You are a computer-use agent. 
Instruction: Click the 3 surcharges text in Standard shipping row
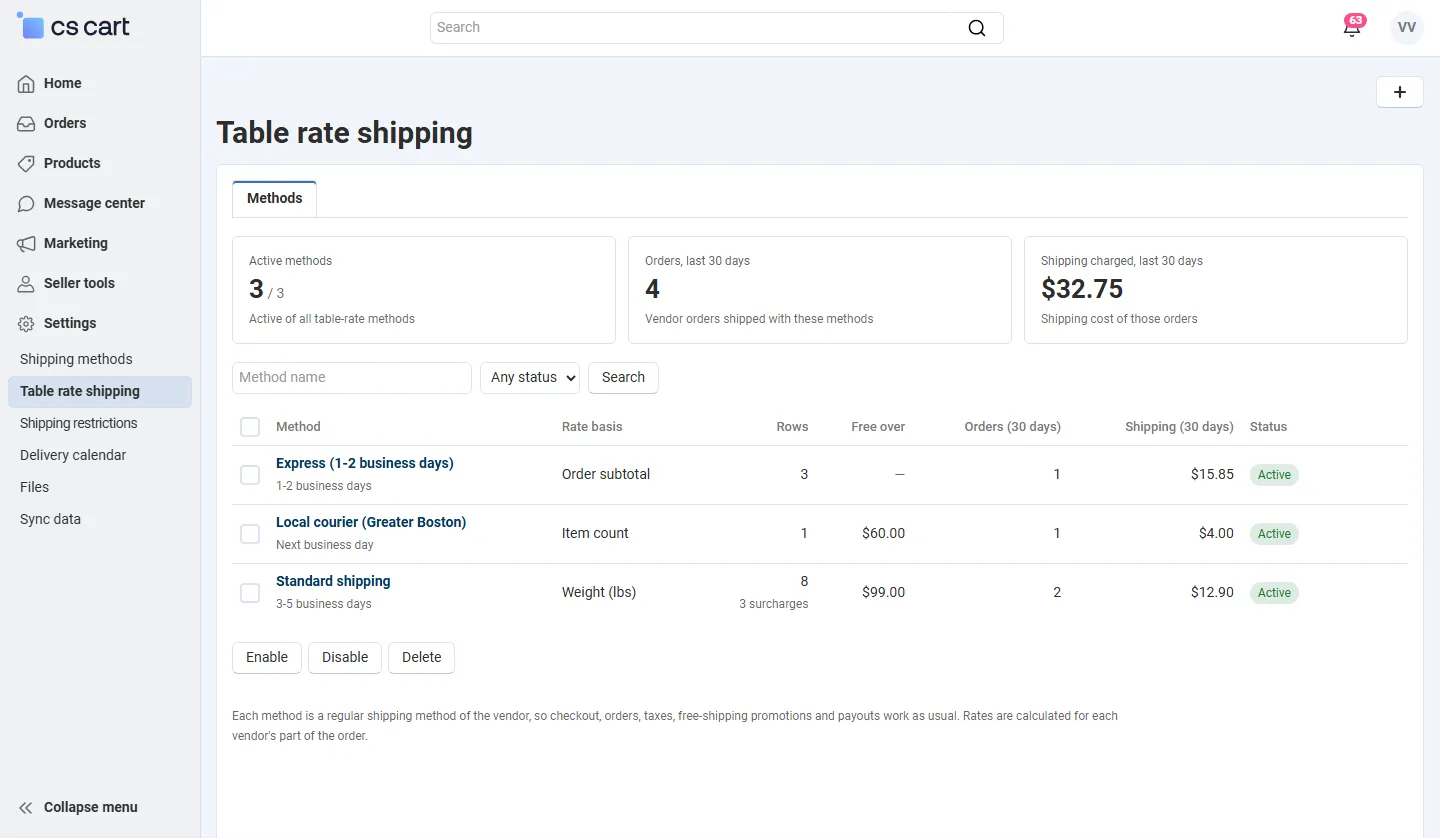(774, 604)
